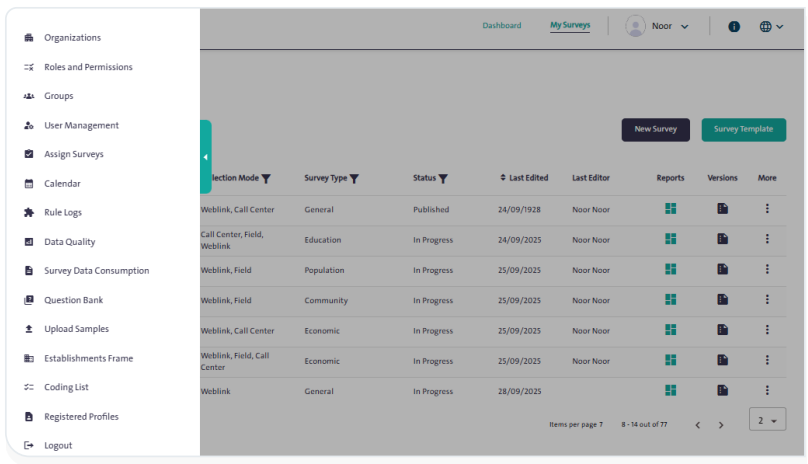
Task: Click the Survey Template button
Action: pos(743,129)
